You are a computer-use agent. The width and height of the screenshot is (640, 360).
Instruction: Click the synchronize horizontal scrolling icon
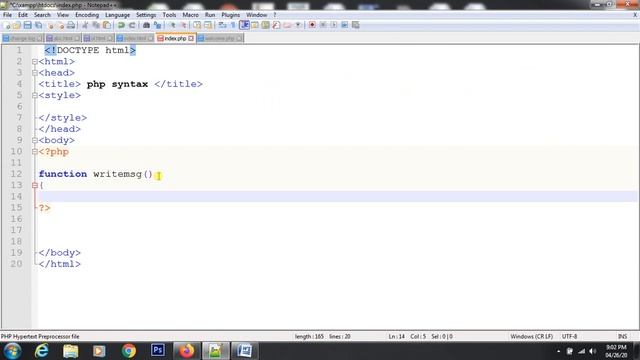[208, 25]
